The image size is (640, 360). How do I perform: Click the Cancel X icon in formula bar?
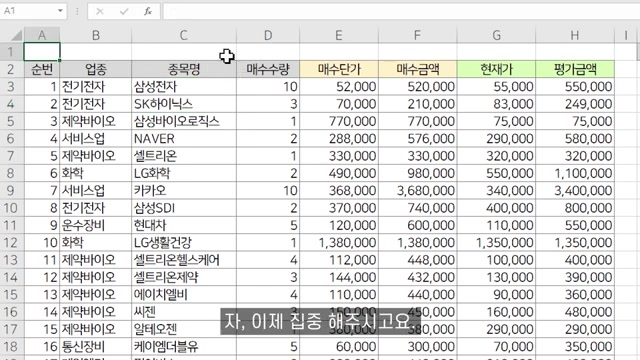pos(99,11)
